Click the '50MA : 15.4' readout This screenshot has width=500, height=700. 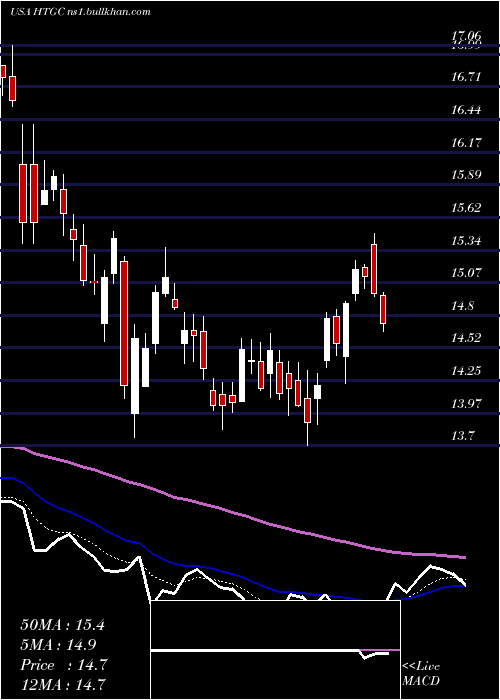[62, 625]
